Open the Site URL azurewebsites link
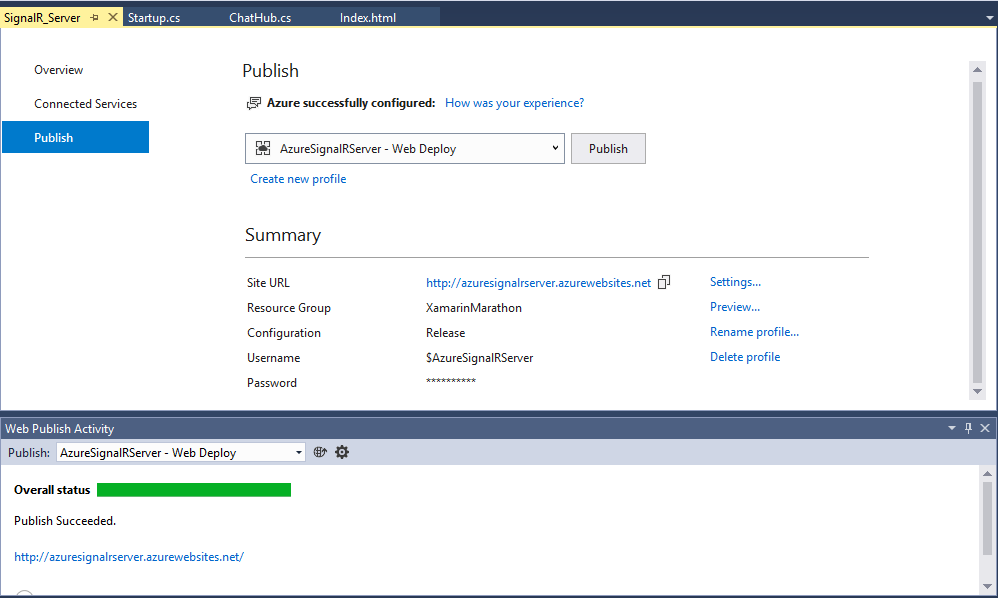Screen dimensions: 998x598 [x=538, y=283]
